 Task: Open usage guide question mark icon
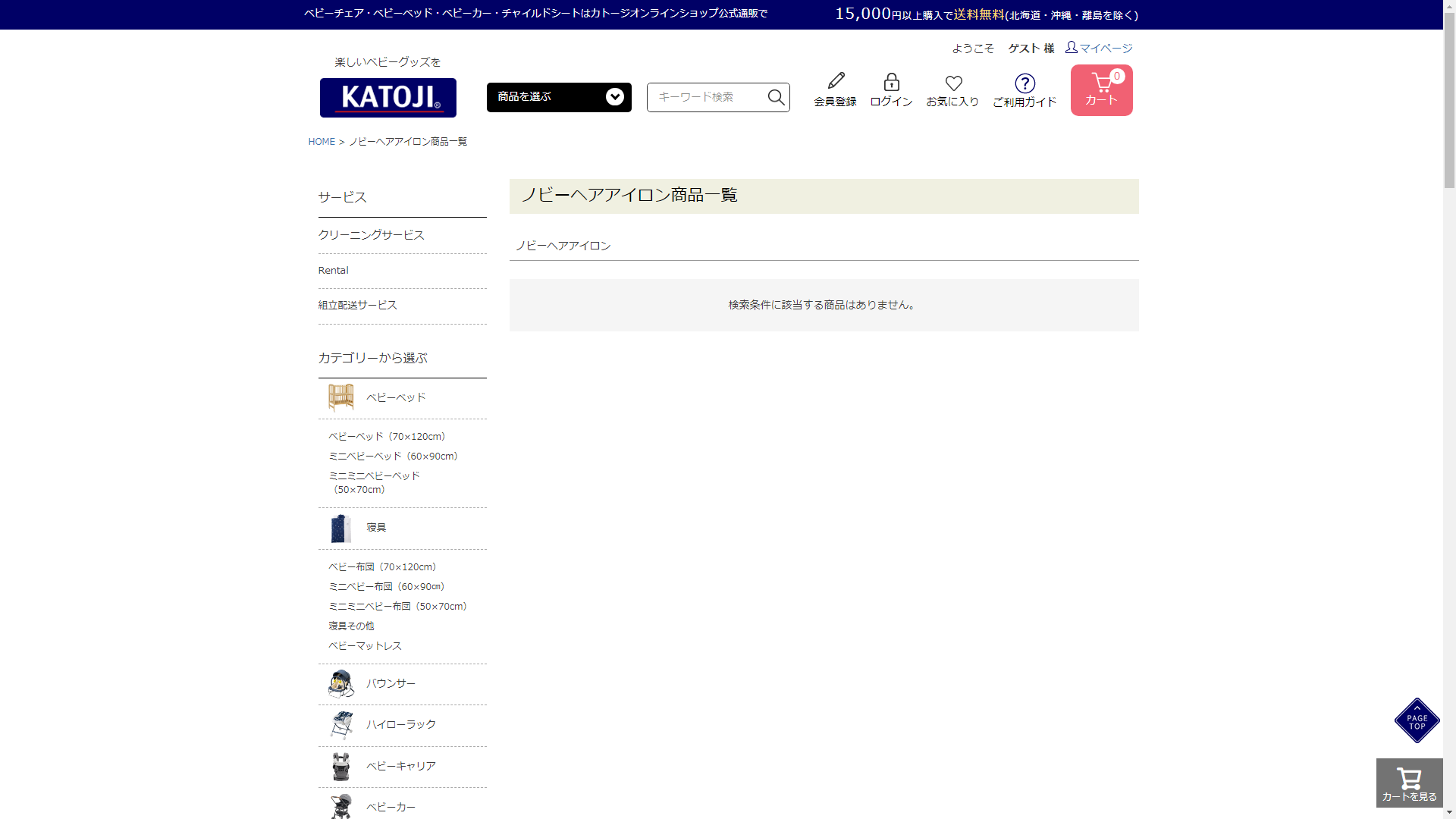click(x=1025, y=83)
